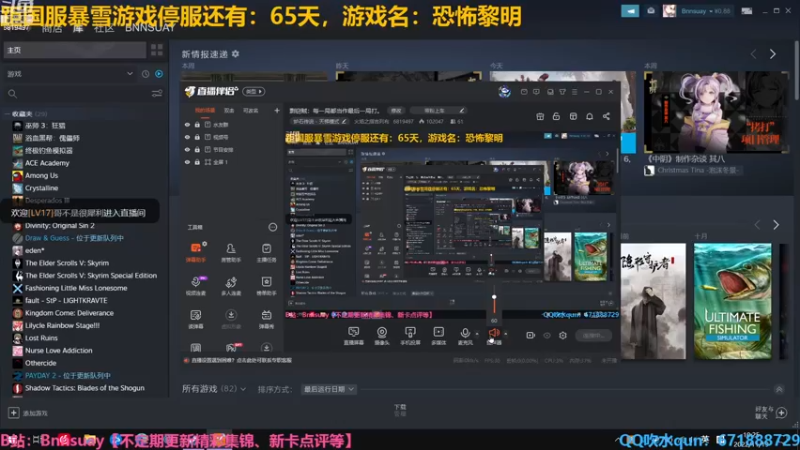Screen dimensions: 800x450
Task: Open BNNSUAY profile menu in Steam nav
Action: coord(150,28)
